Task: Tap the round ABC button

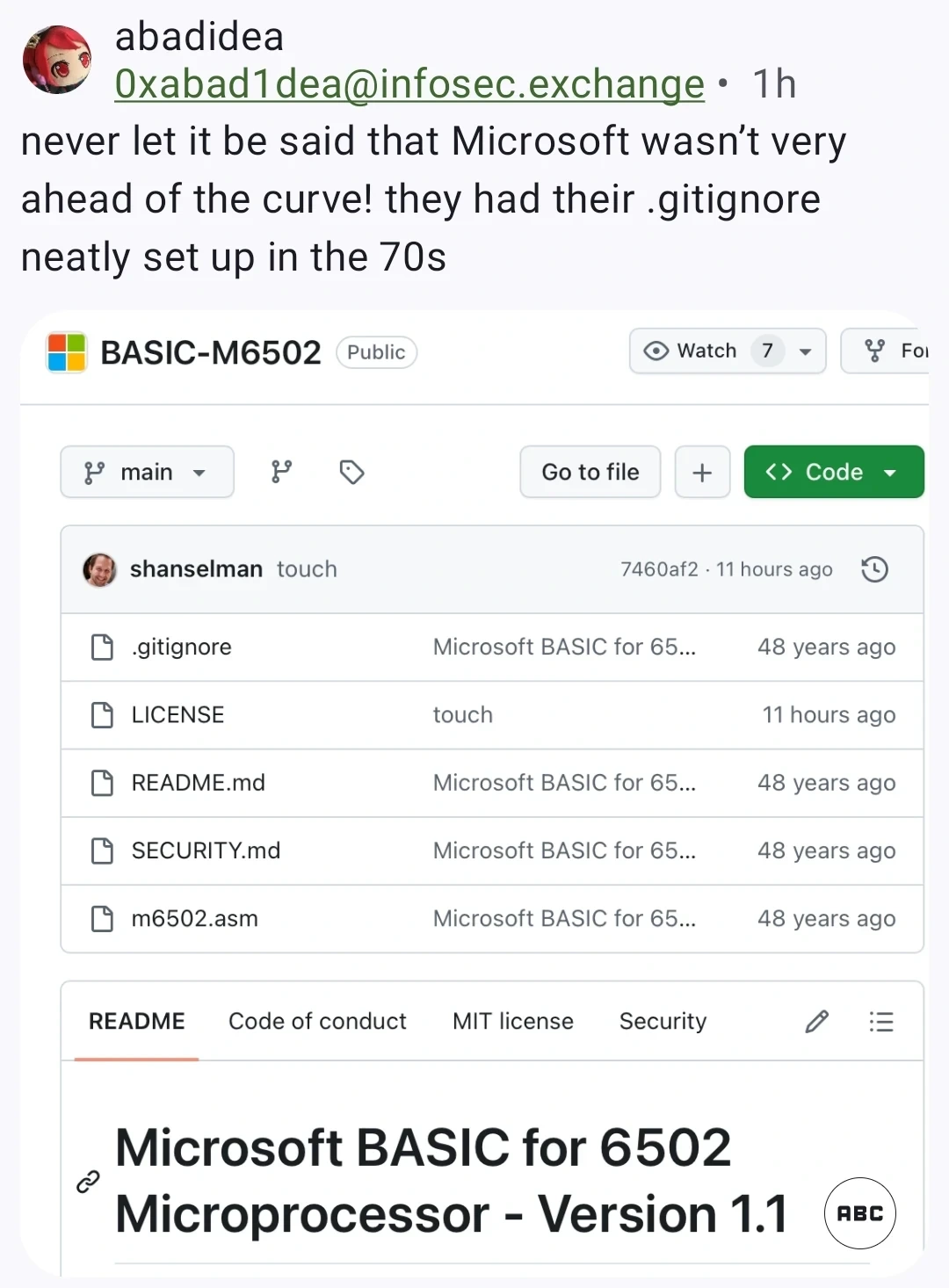Action: (x=860, y=1213)
